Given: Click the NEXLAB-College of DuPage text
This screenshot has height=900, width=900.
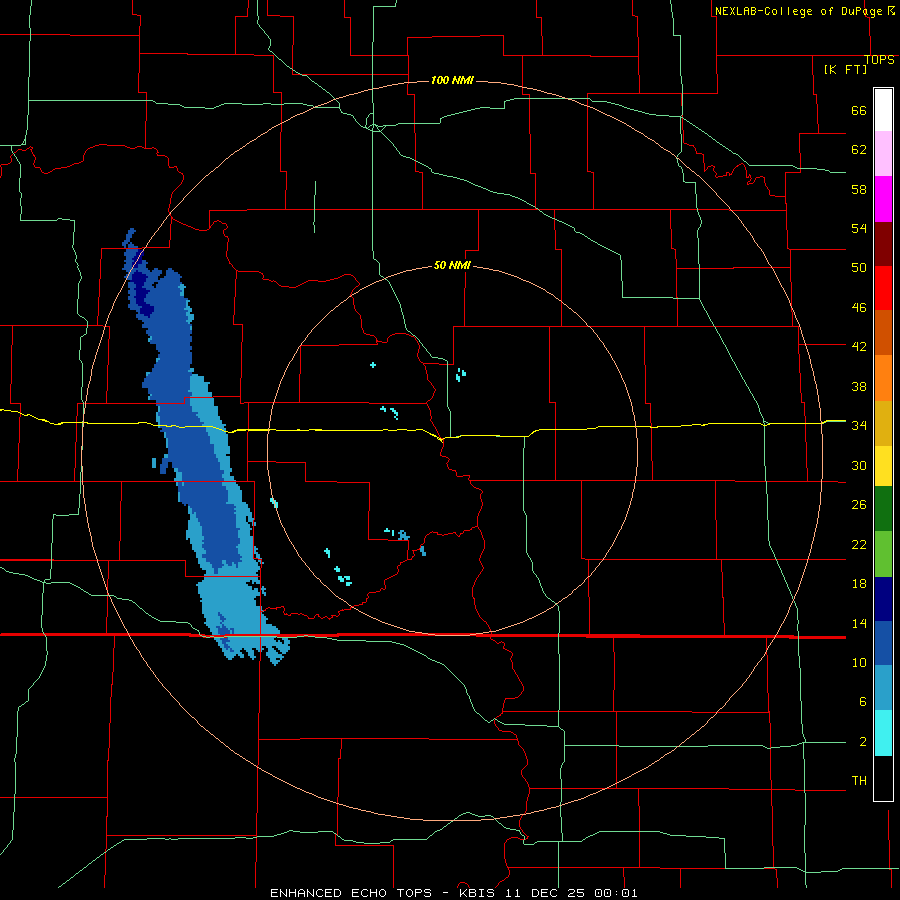Looking at the screenshot, I should (x=798, y=11).
